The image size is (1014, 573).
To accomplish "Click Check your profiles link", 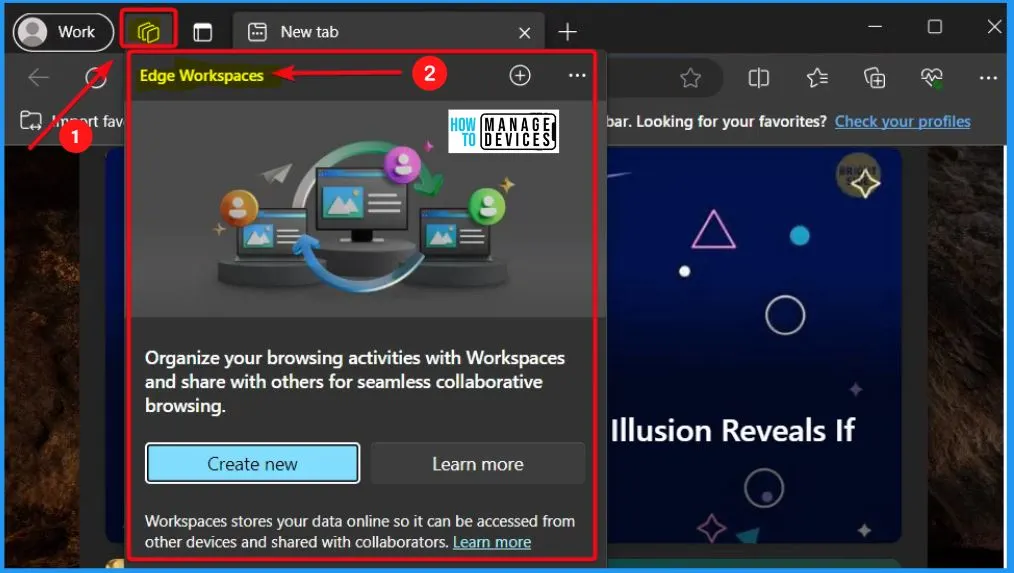I will coord(902,122).
